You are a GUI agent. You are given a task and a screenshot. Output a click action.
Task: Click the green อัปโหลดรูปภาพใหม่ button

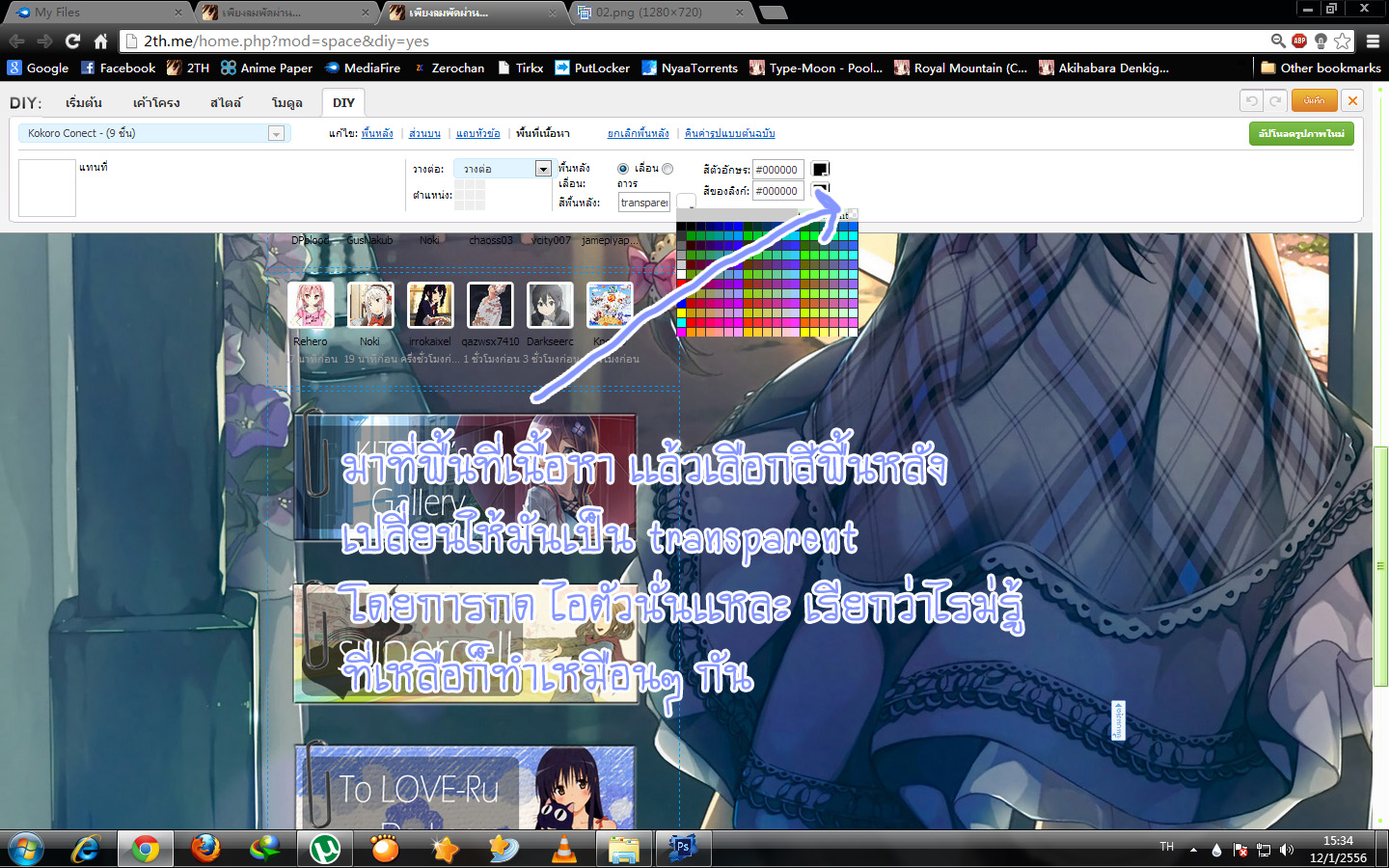[1301, 133]
